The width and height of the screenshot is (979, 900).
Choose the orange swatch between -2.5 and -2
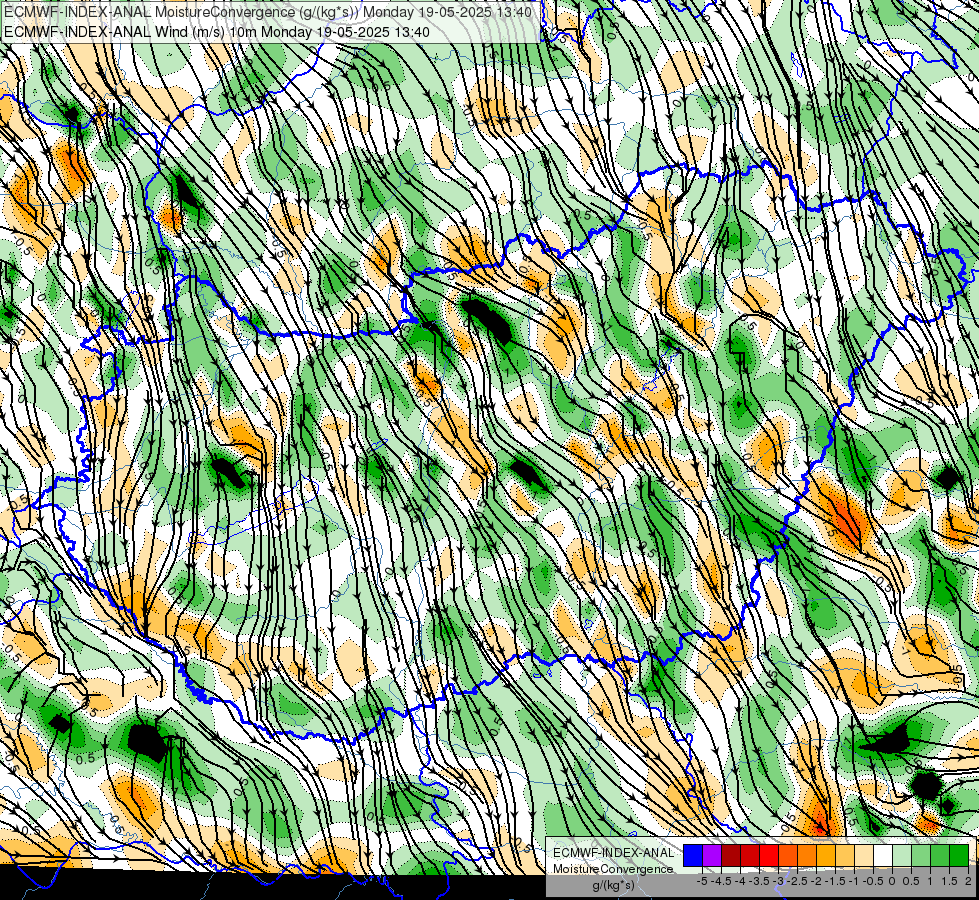pos(807,856)
